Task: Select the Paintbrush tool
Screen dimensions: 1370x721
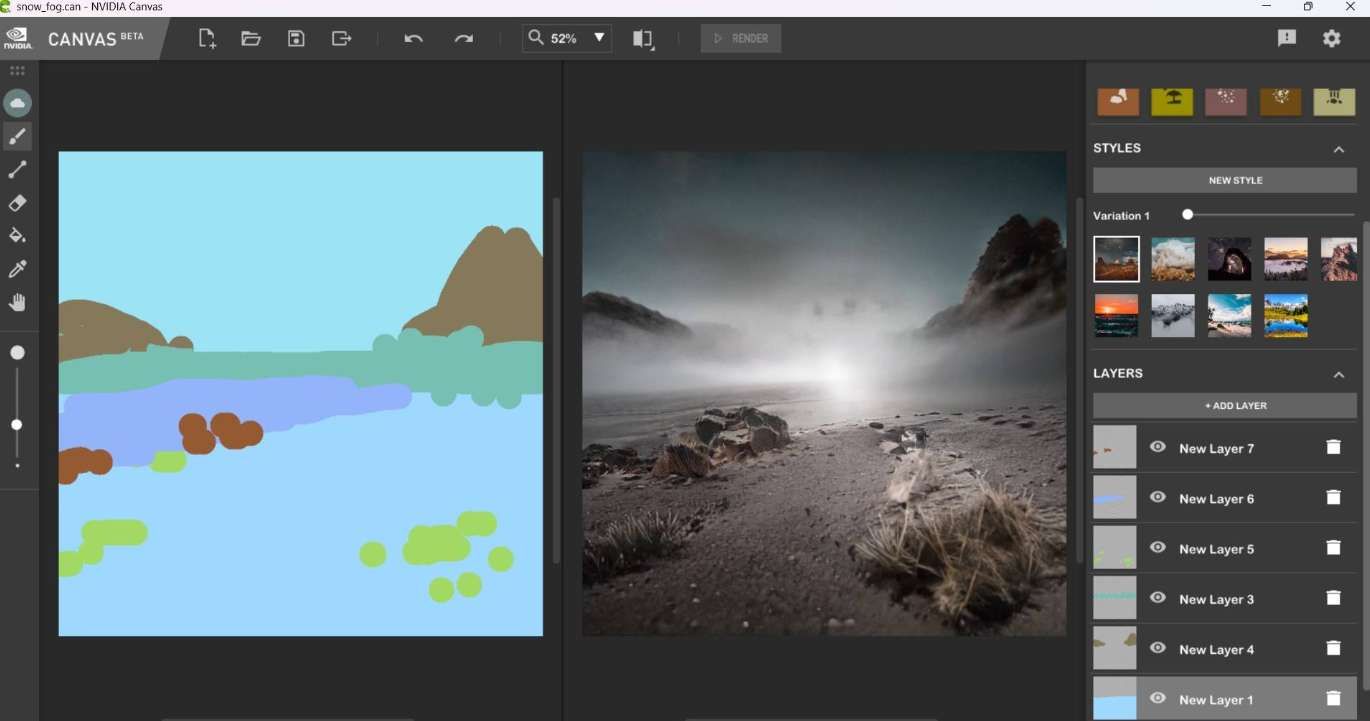Action: (17, 136)
